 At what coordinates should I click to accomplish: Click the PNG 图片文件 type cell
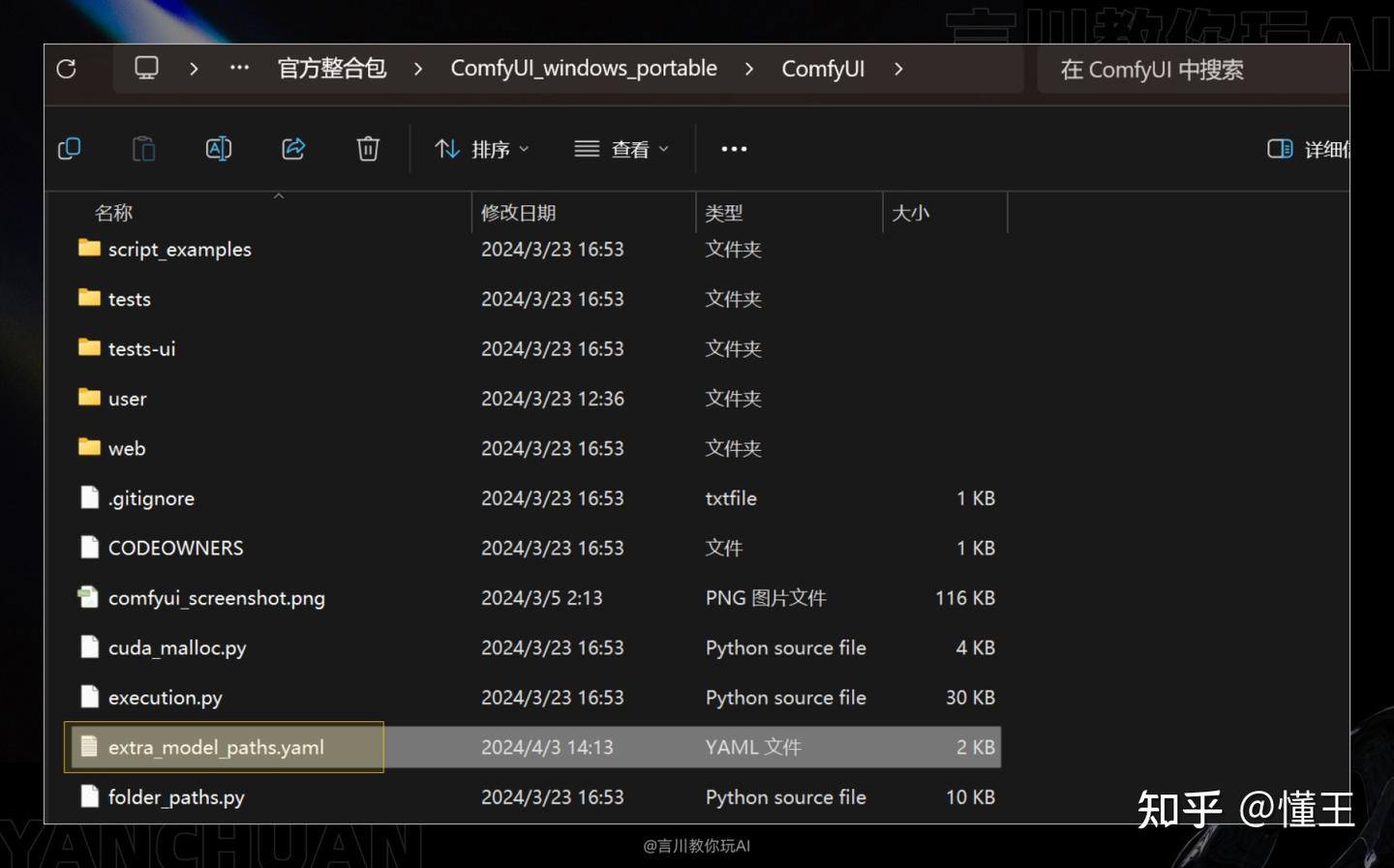coord(766,598)
